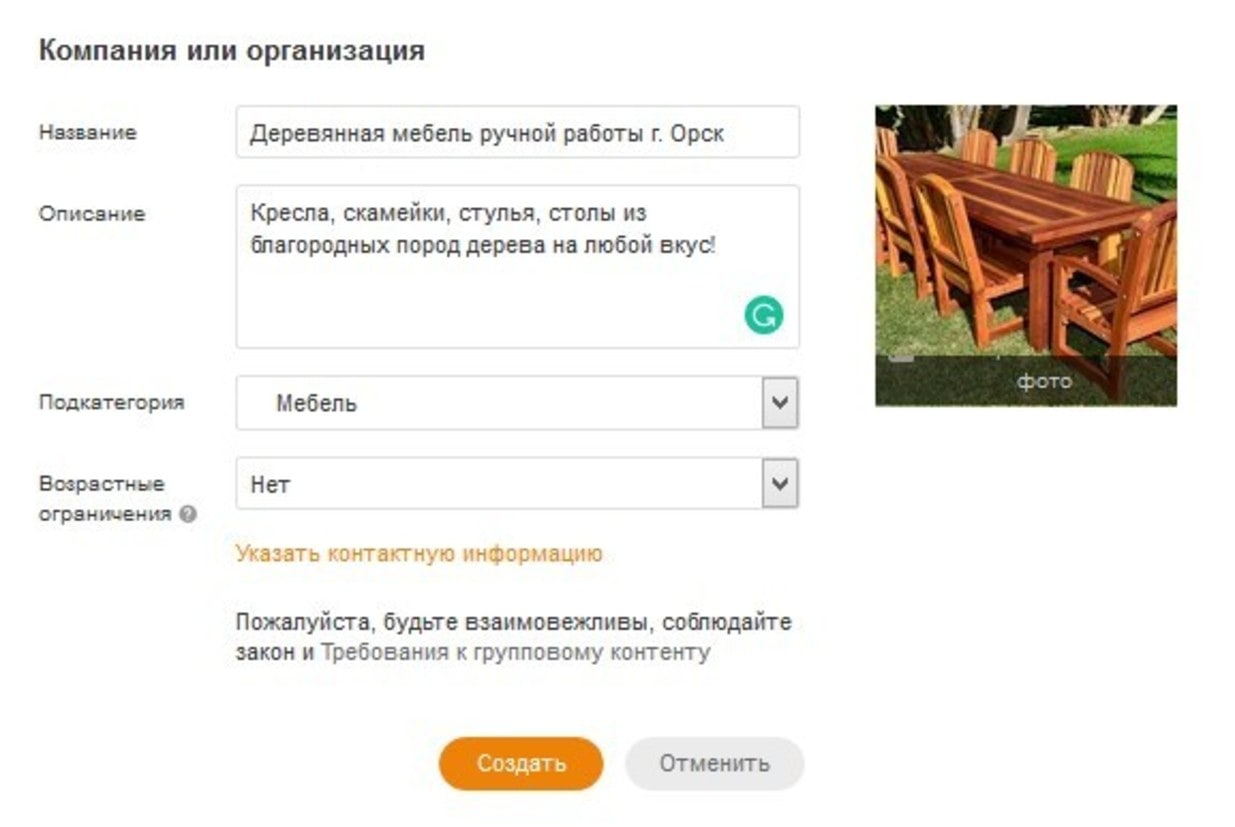Click the Подкатегория label
This screenshot has width=1235, height=827.
(112, 403)
